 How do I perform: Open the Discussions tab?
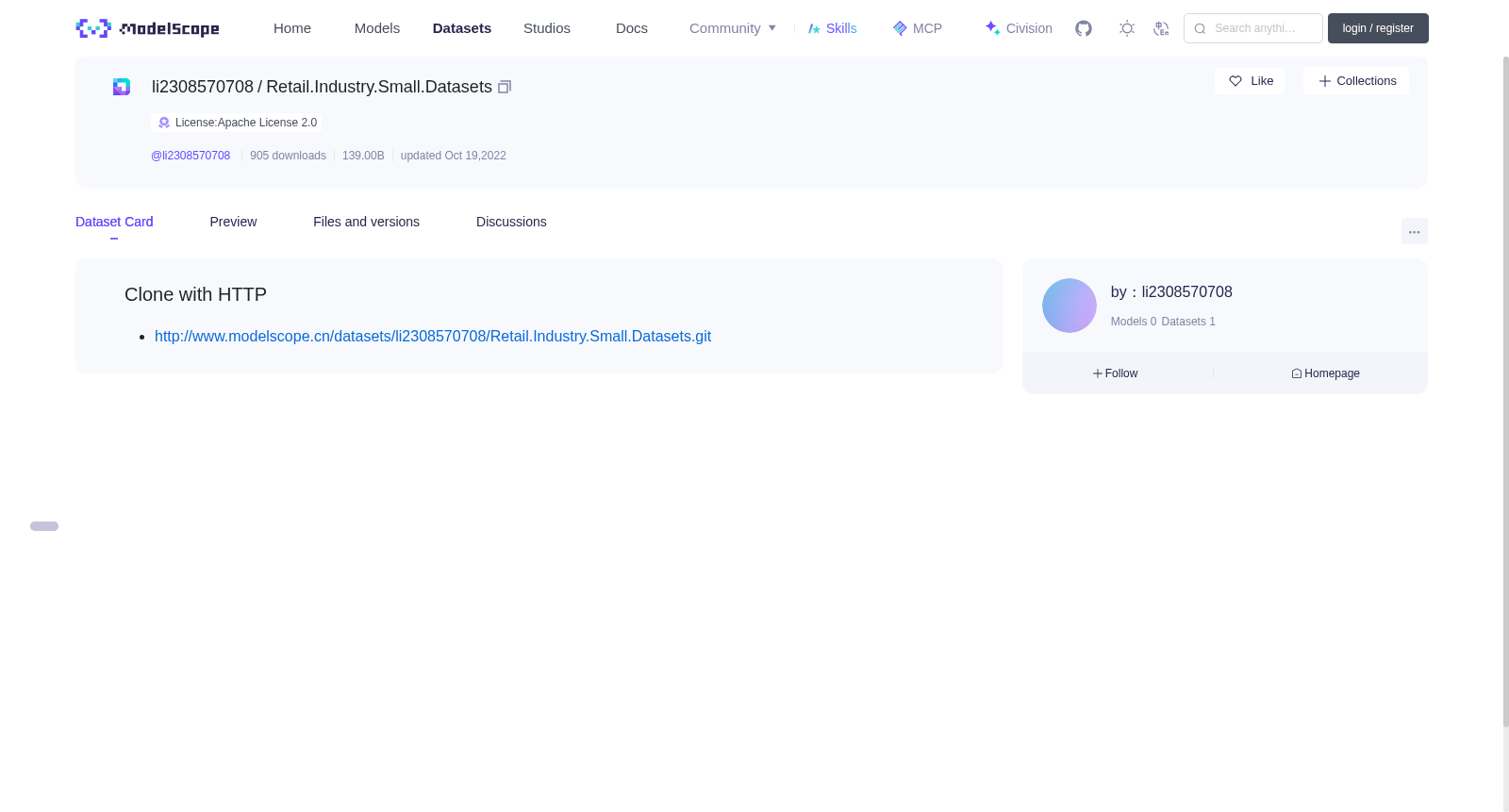511,222
